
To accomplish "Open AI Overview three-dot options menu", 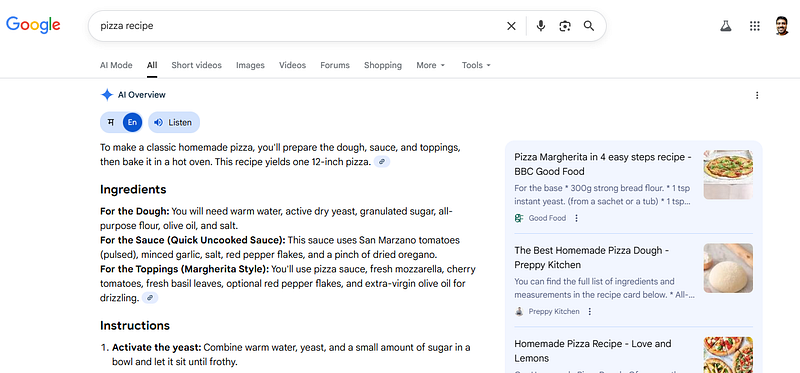I will click(757, 95).
